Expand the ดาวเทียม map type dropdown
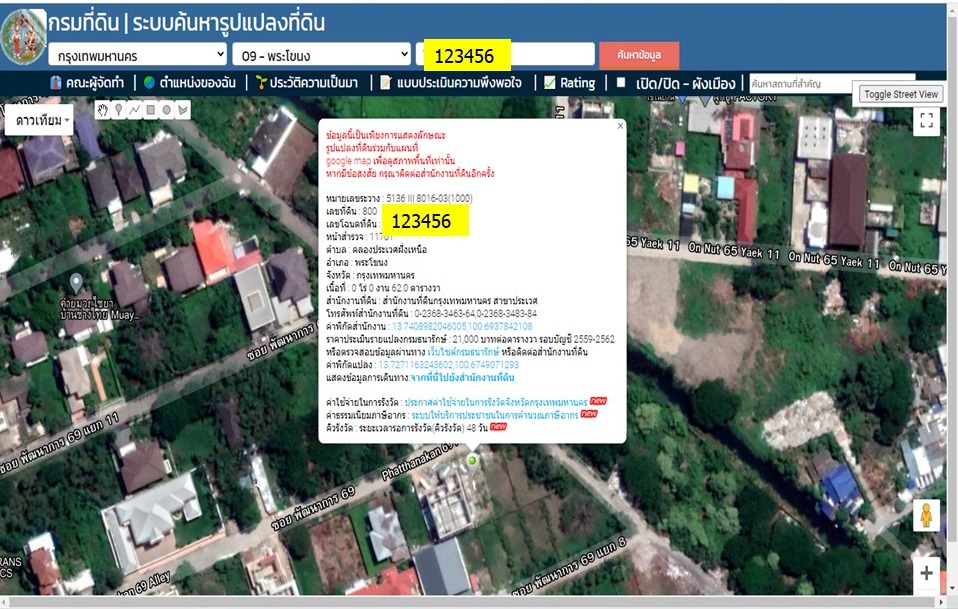Screen dimensions: 958x609 (41, 121)
